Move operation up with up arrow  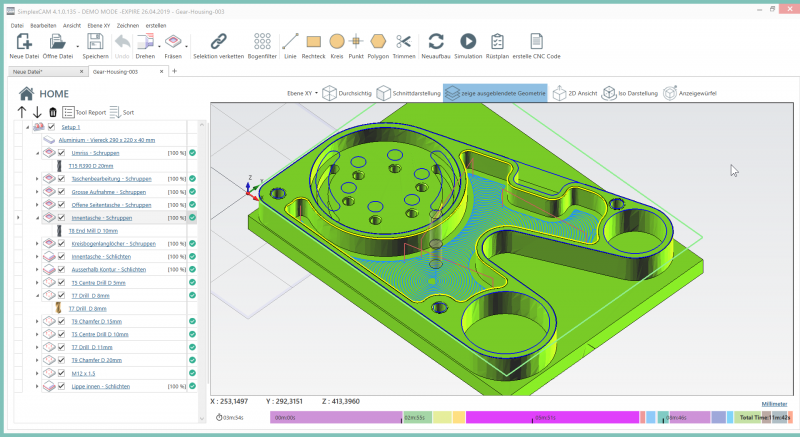click(x=21, y=112)
